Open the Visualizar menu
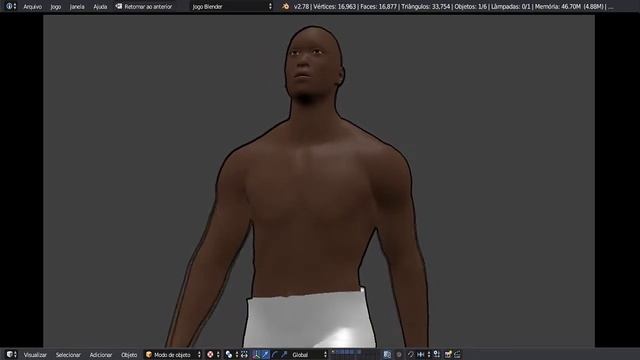The width and height of the screenshot is (640, 360). tap(35, 355)
